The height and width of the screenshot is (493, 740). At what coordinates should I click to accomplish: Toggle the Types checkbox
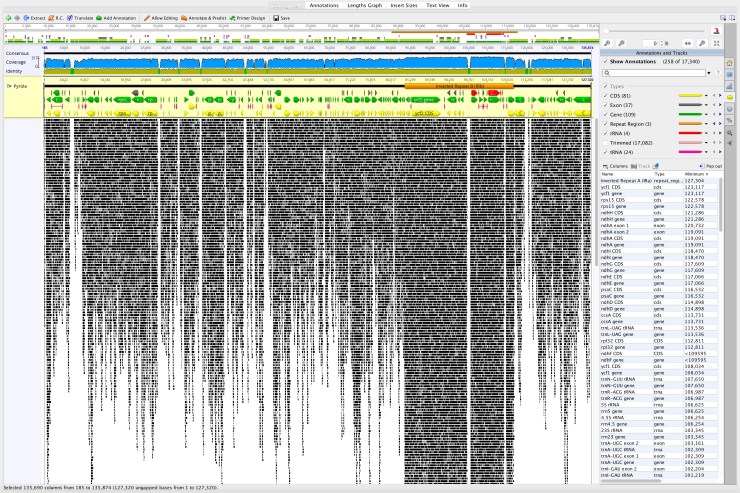point(605,86)
